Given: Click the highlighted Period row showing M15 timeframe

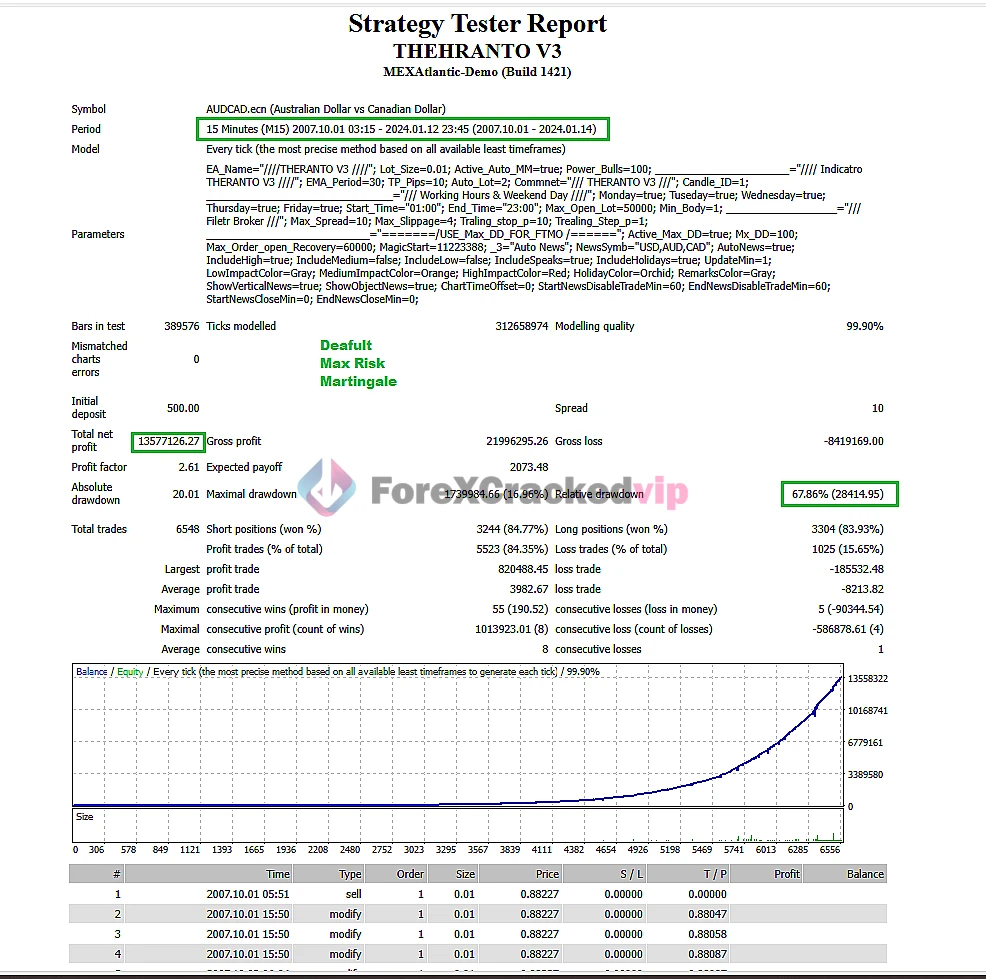Looking at the screenshot, I should point(403,129).
